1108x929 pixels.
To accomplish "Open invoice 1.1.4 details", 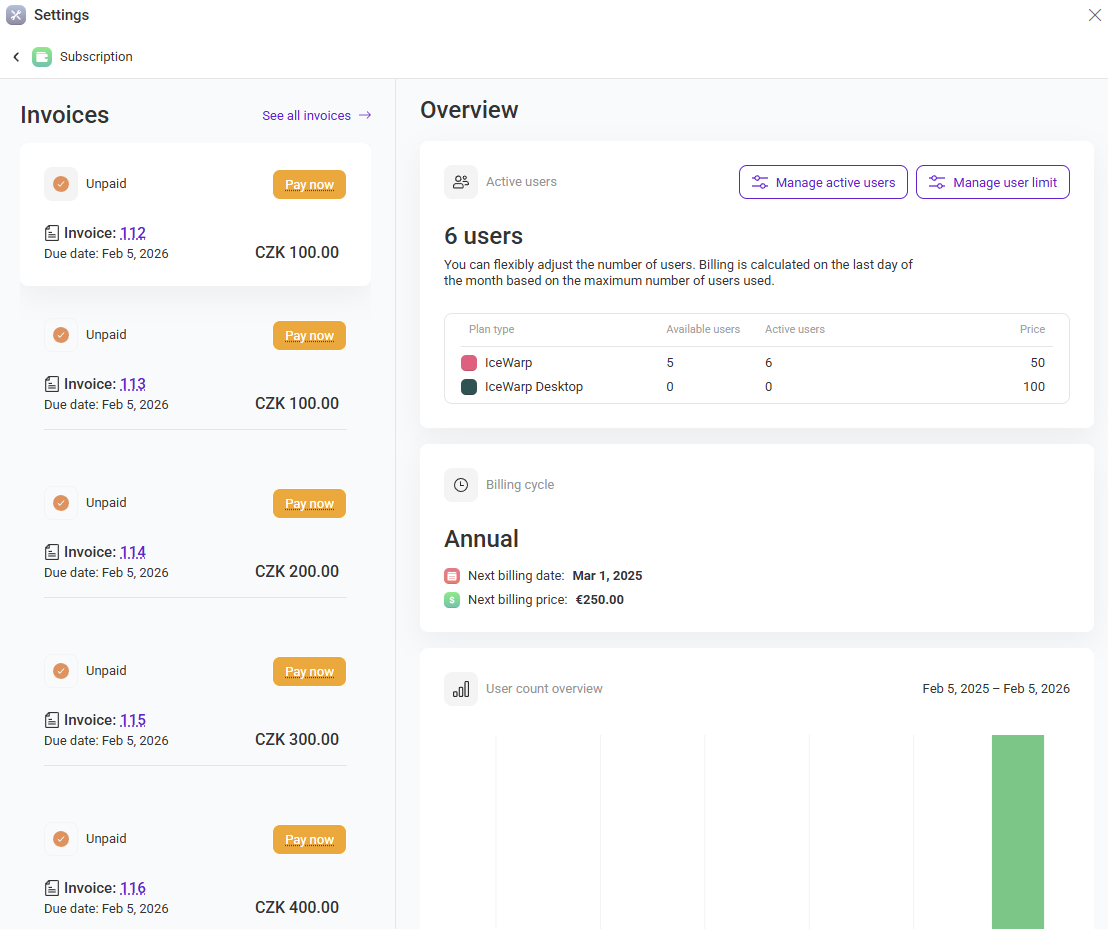I will (133, 551).
